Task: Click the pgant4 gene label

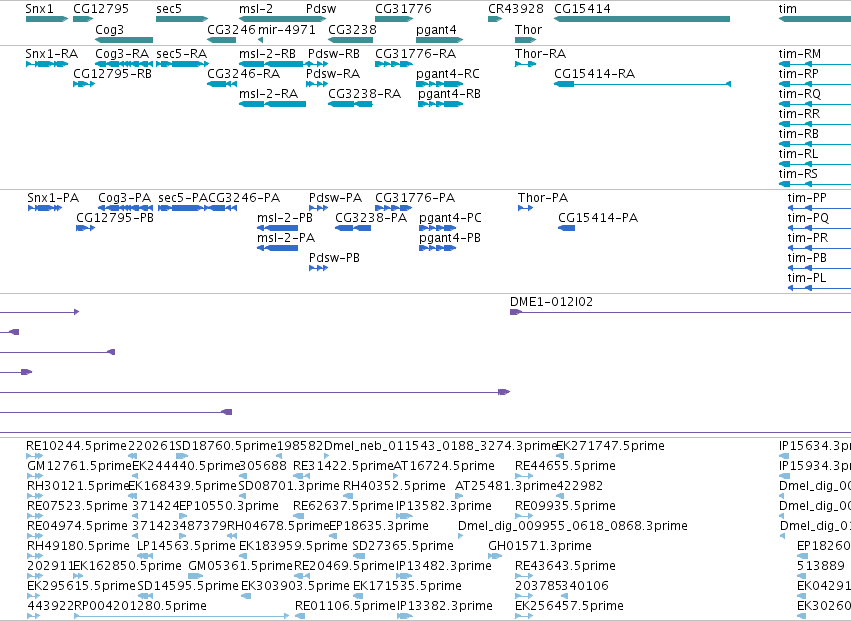Action: [436, 29]
